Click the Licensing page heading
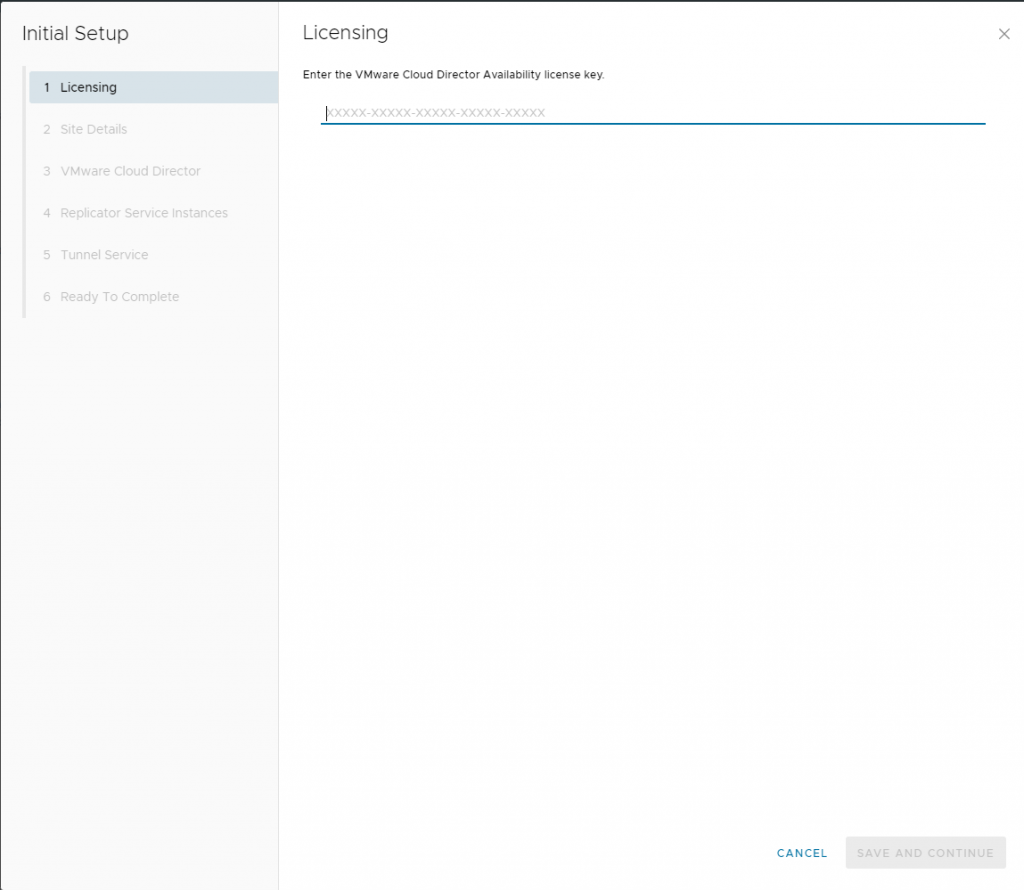Viewport: 1024px width, 890px height. [345, 33]
